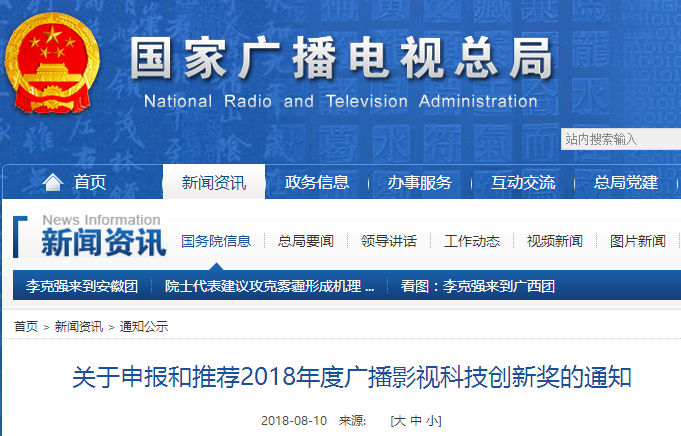
Task: Click the home icon beside 首页
Action: coord(53,182)
